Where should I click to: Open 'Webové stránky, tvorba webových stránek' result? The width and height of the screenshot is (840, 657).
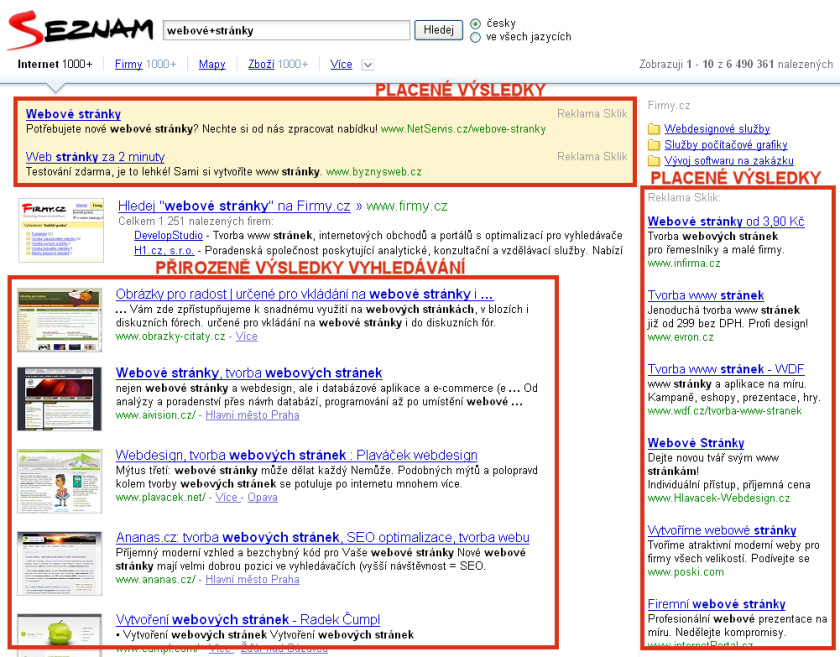[x=249, y=373]
